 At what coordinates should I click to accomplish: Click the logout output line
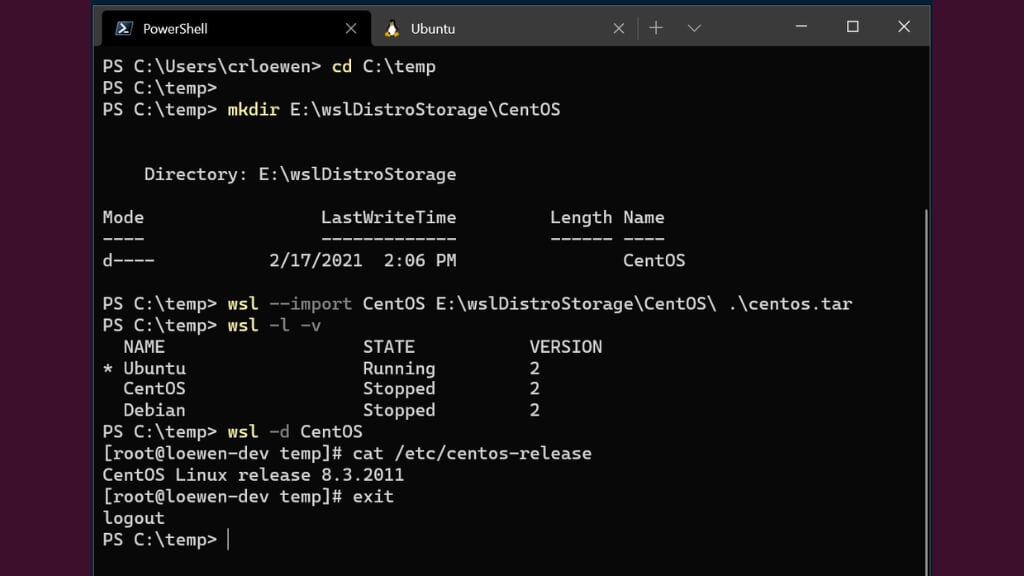click(x=133, y=518)
